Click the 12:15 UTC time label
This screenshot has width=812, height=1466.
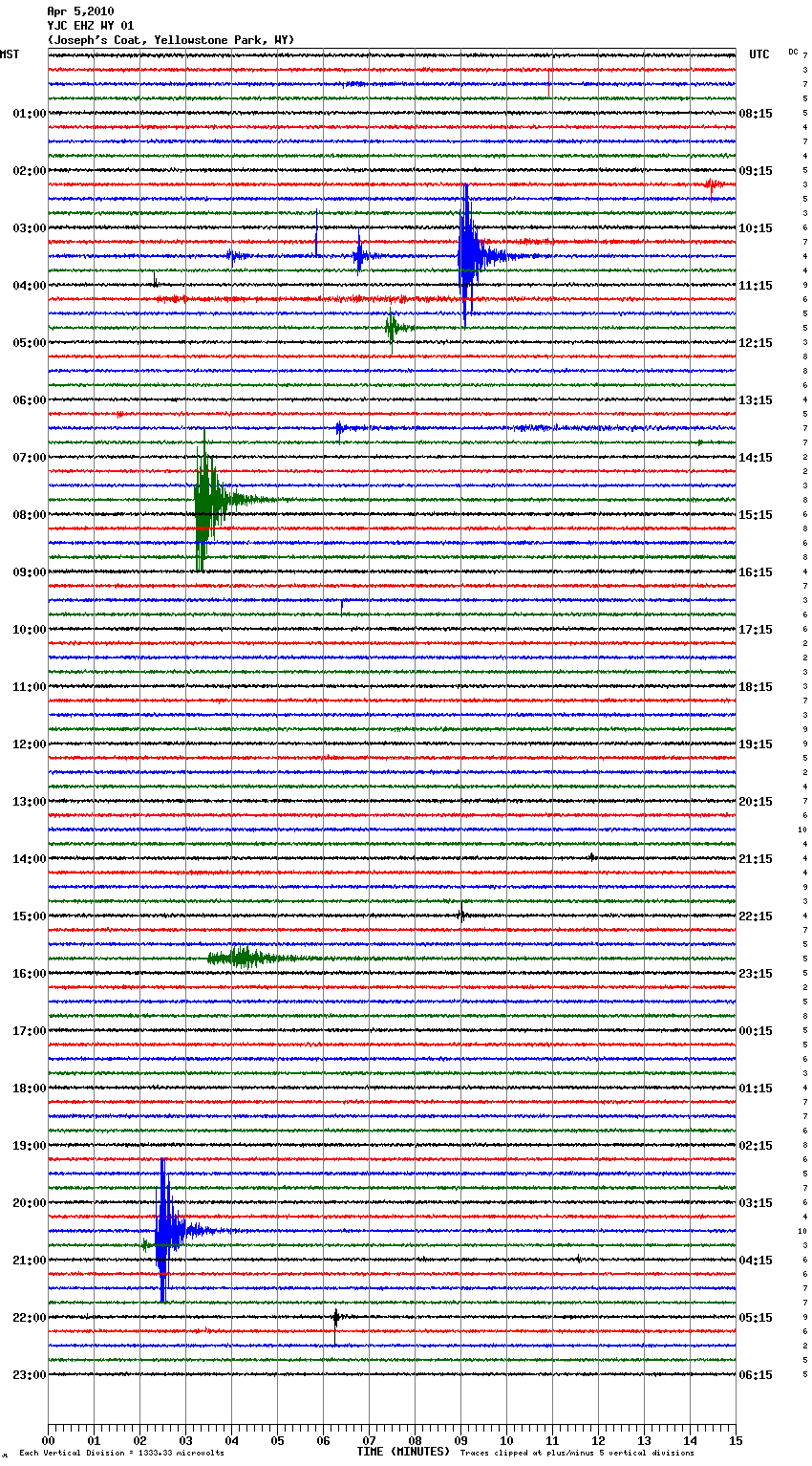(x=756, y=343)
